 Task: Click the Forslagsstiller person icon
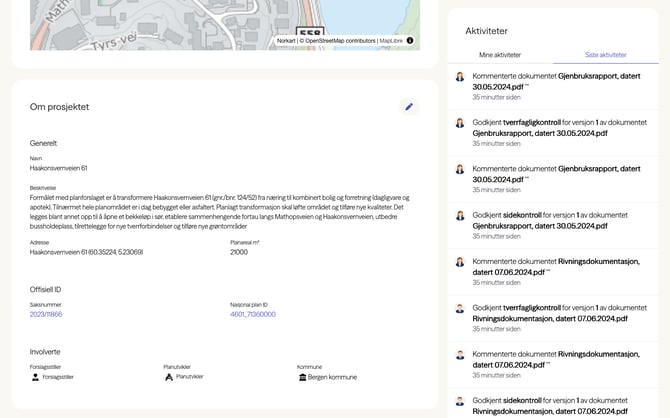pyautogui.click(x=35, y=377)
